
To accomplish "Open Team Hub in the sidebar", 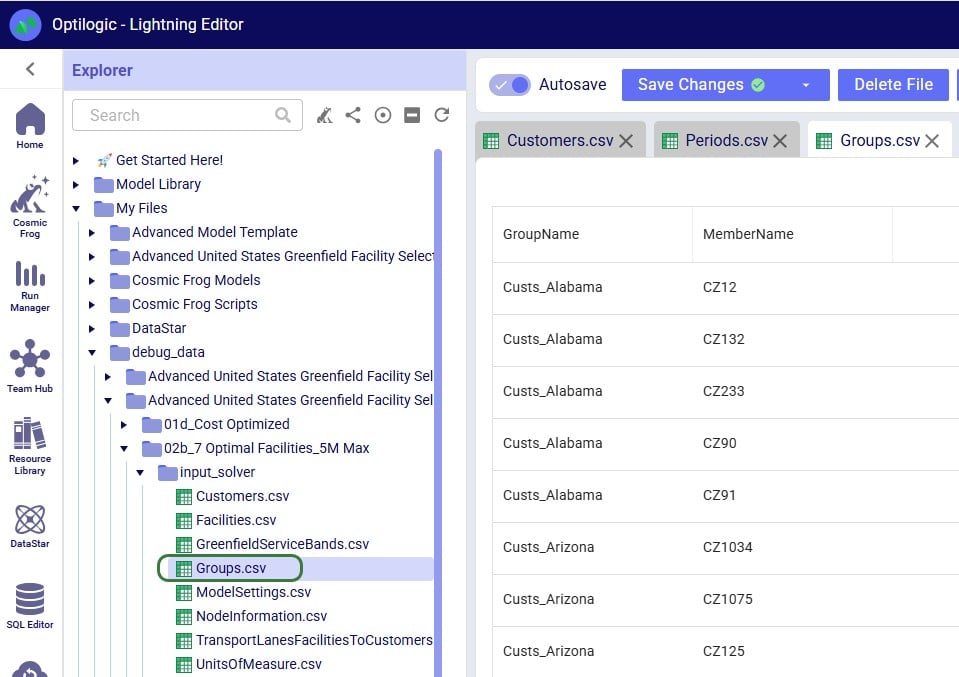I will (x=30, y=366).
